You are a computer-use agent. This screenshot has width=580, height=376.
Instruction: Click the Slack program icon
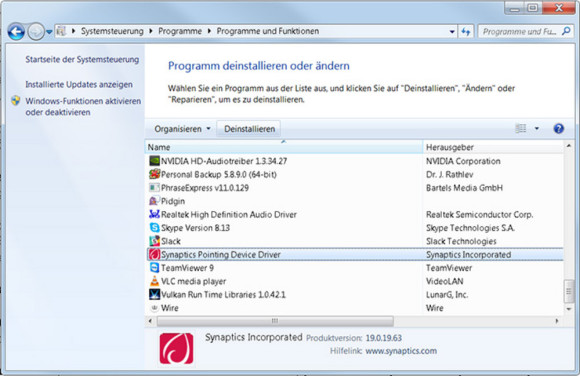click(154, 241)
